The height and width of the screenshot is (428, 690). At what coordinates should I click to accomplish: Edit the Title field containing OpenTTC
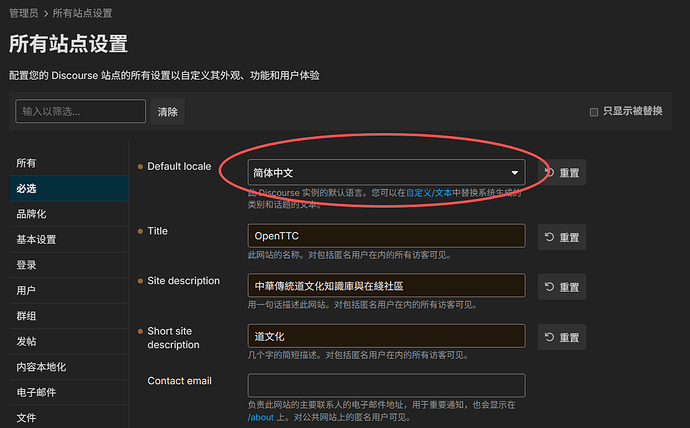click(386, 236)
